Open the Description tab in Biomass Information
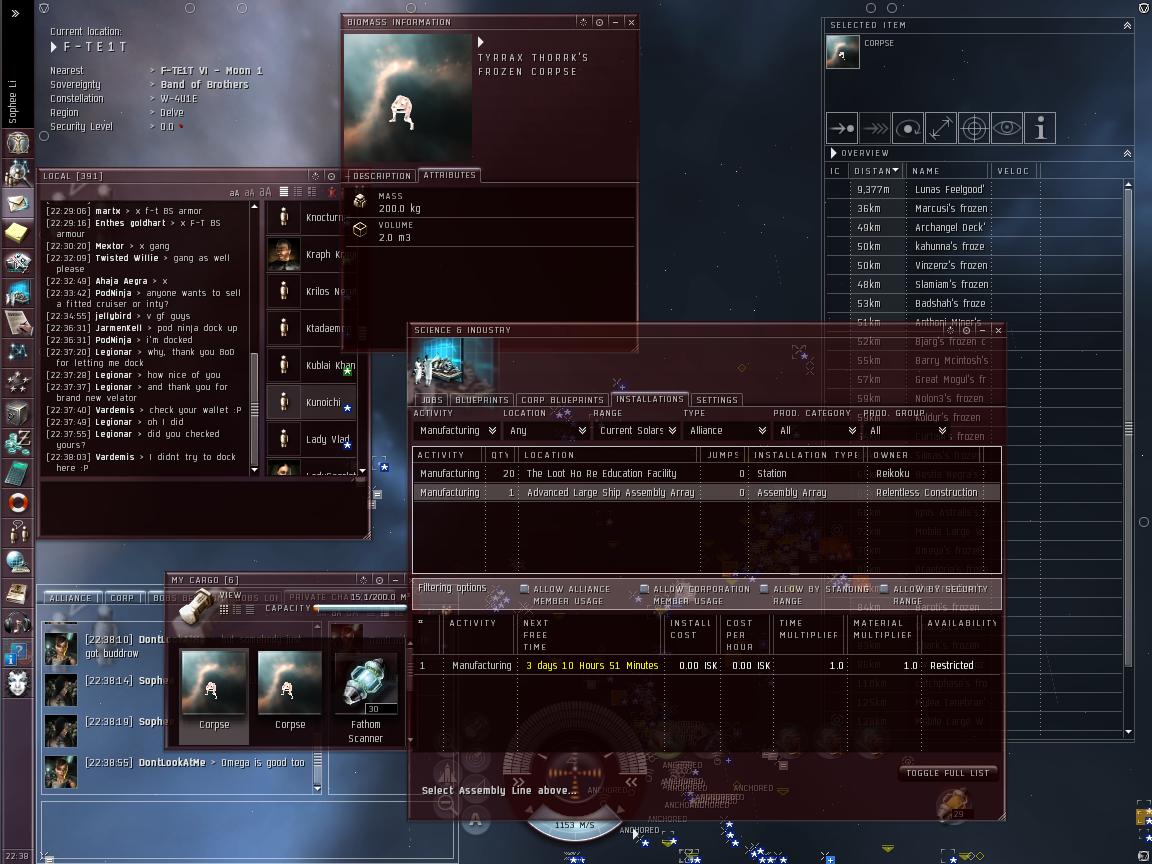The width and height of the screenshot is (1152, 864). pos(381,176)
